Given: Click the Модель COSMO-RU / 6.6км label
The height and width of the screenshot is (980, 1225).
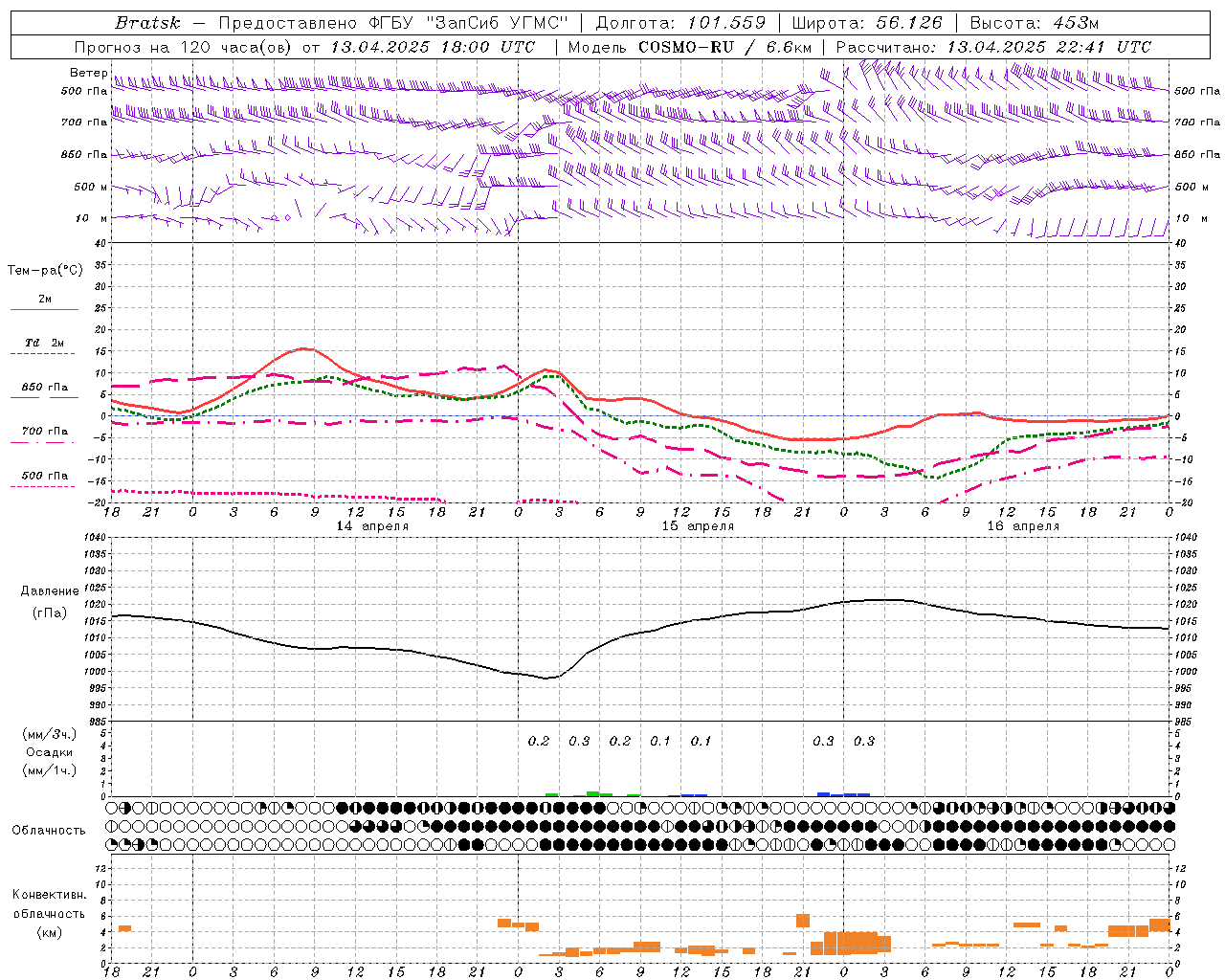Looking at the screenshot, I should (x=690, y=47).
